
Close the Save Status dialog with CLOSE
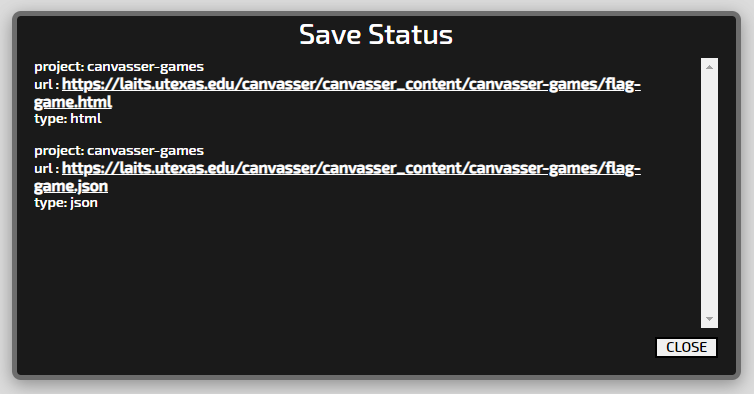click(x=686, y=347)
